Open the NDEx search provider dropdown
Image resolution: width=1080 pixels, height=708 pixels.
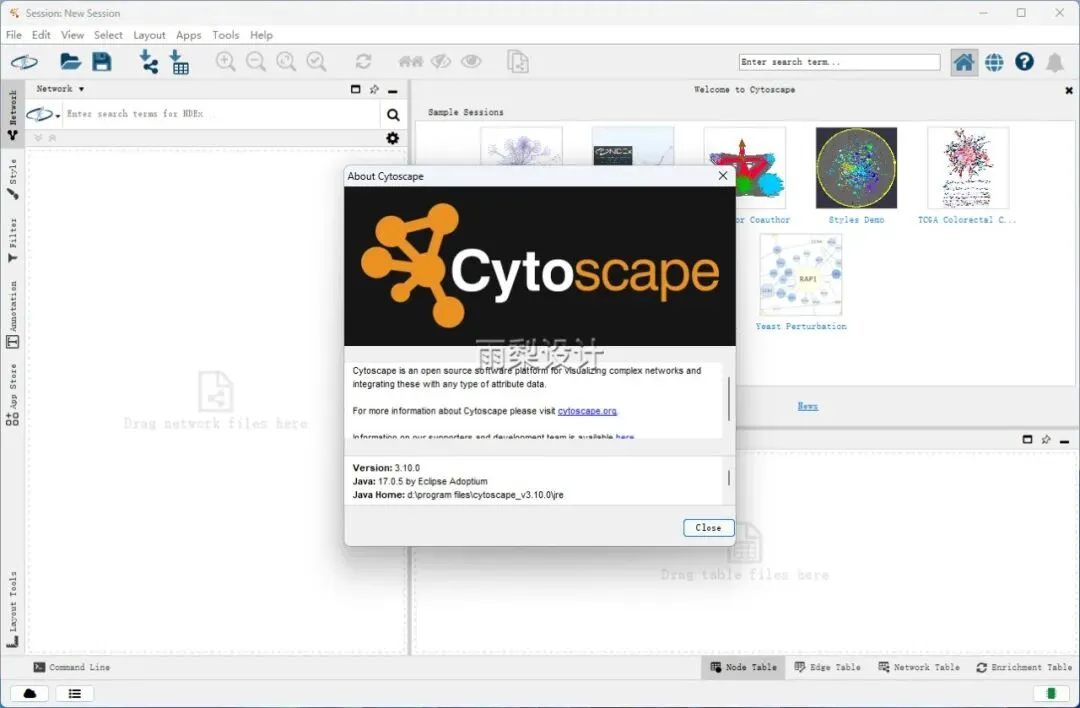43,114
